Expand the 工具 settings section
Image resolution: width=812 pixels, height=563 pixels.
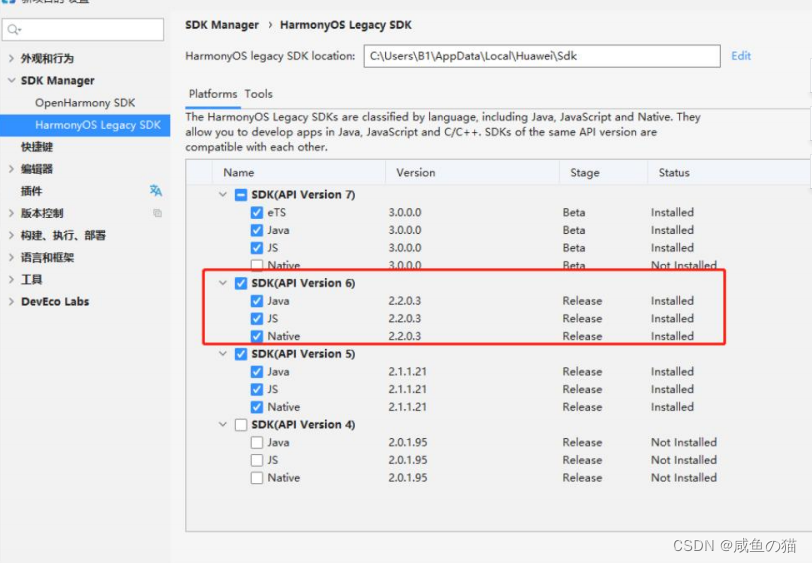(11, 280)
